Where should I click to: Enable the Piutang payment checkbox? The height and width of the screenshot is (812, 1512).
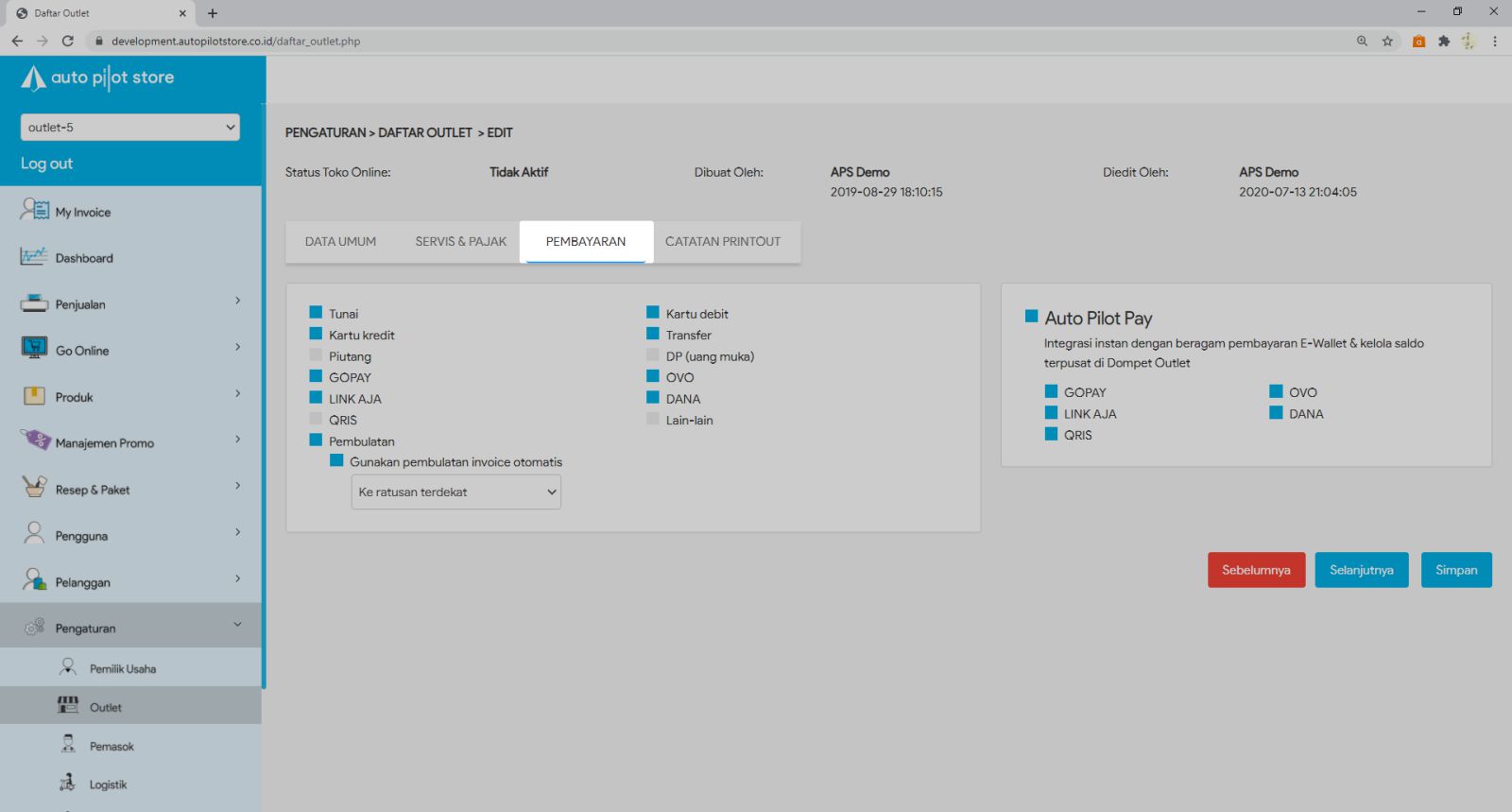[316, 355]
